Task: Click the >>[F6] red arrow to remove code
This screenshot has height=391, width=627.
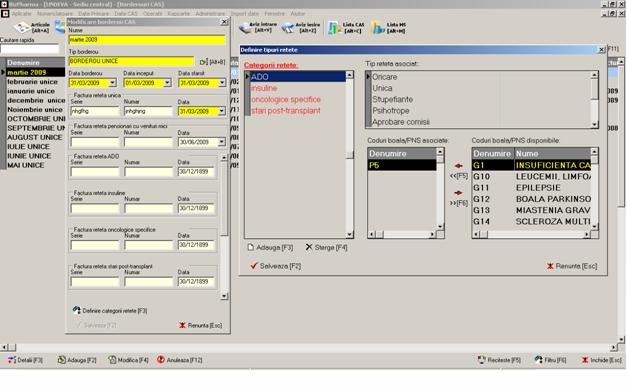Action: click(458, 193)
